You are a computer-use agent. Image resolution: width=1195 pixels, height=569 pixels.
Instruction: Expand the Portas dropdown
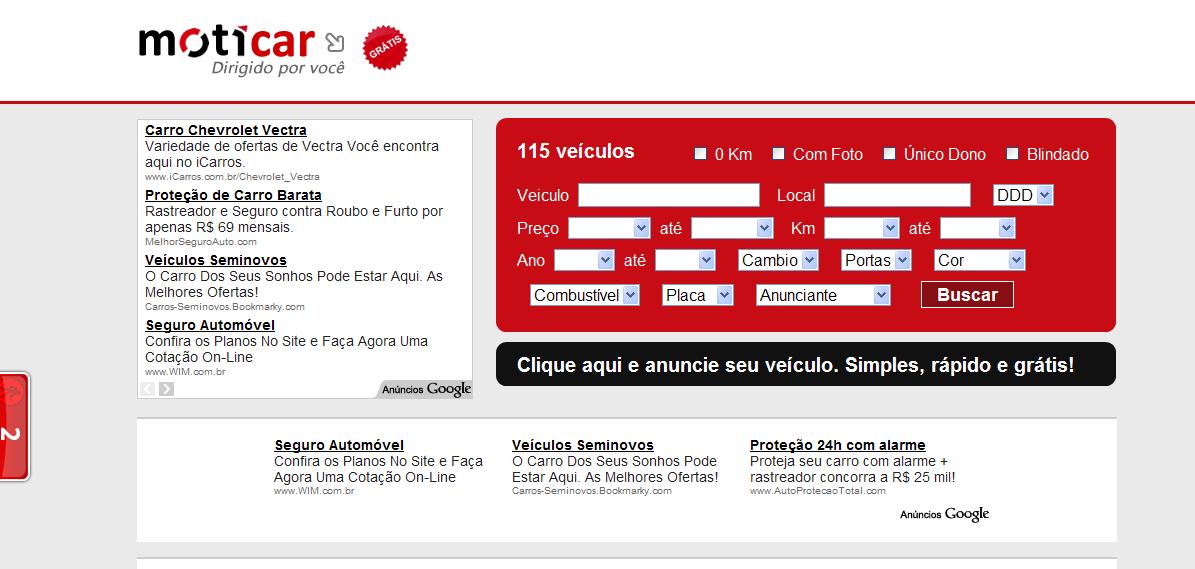click(876, 261)
